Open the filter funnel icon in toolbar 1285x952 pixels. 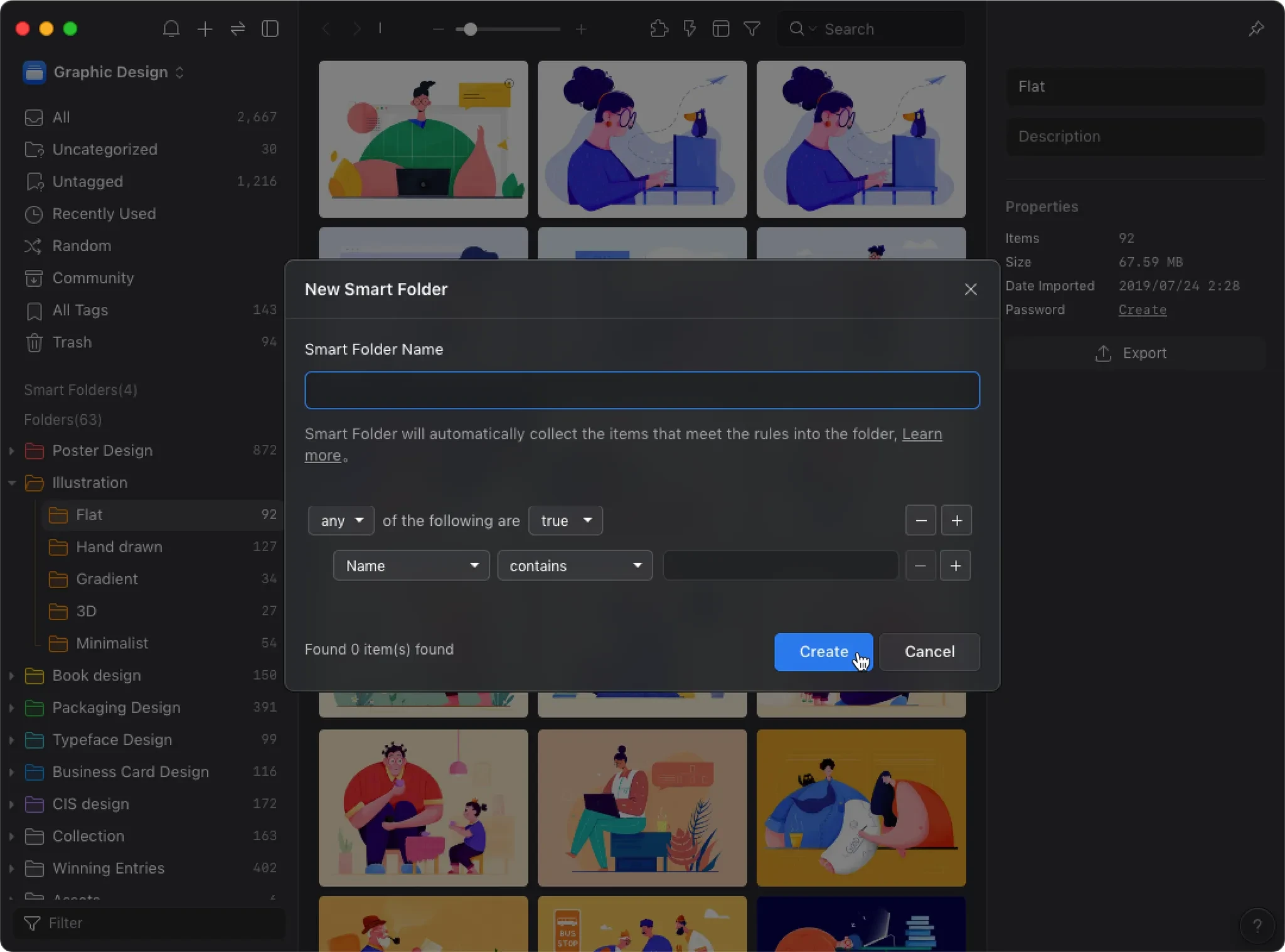pos(752,29)
